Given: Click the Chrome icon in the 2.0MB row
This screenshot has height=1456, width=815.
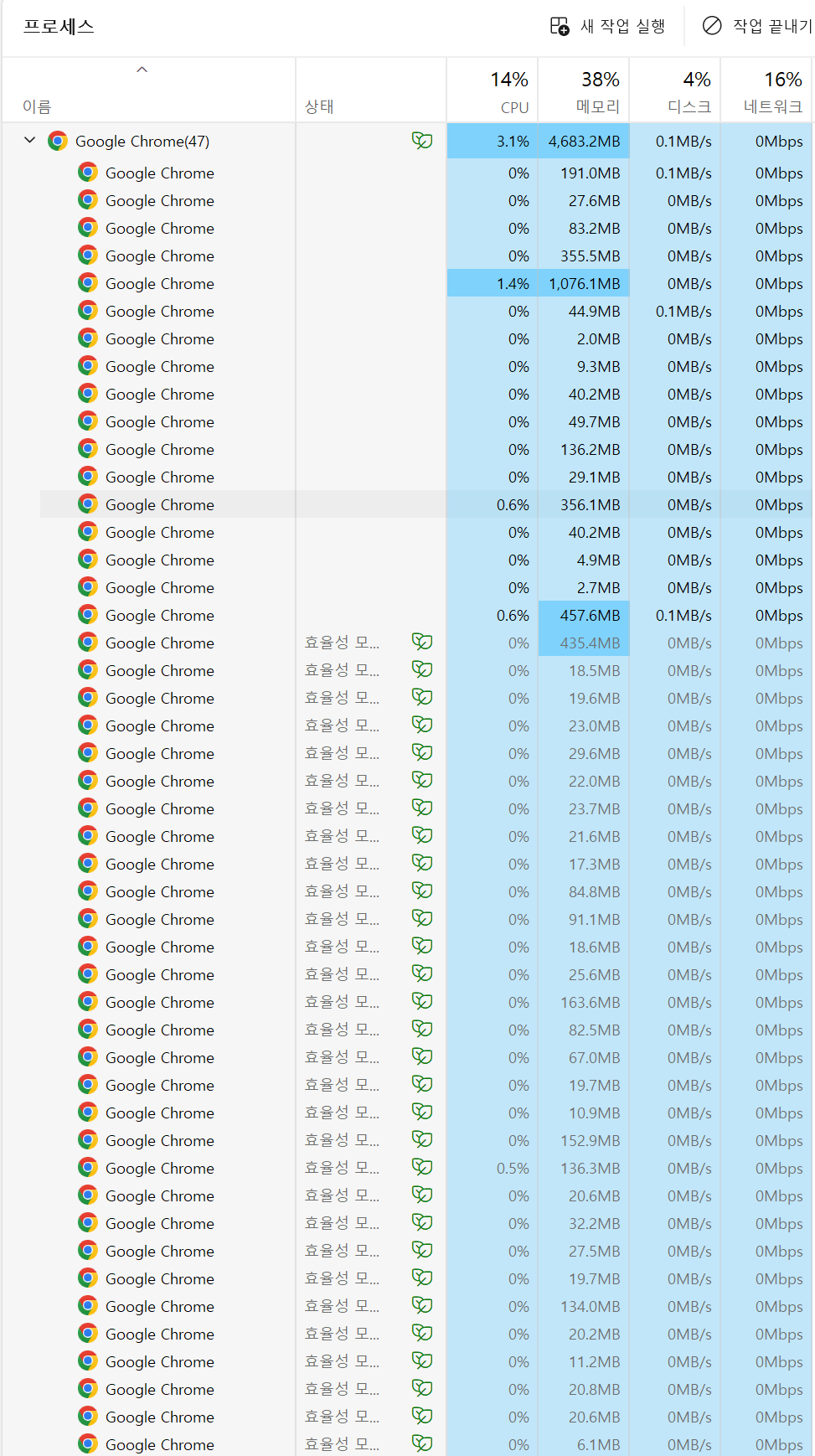Looking at the screenshot, I should [x=88, y=338].
